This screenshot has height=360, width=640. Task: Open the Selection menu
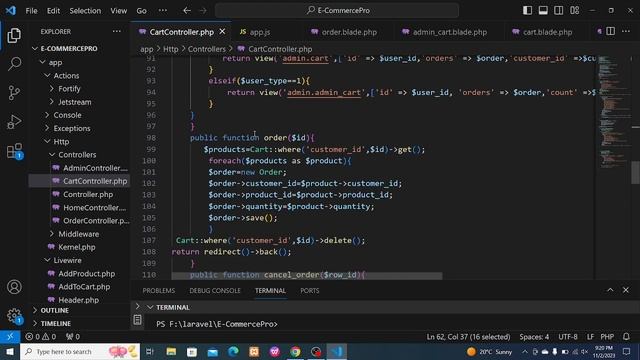click(85, 11)
